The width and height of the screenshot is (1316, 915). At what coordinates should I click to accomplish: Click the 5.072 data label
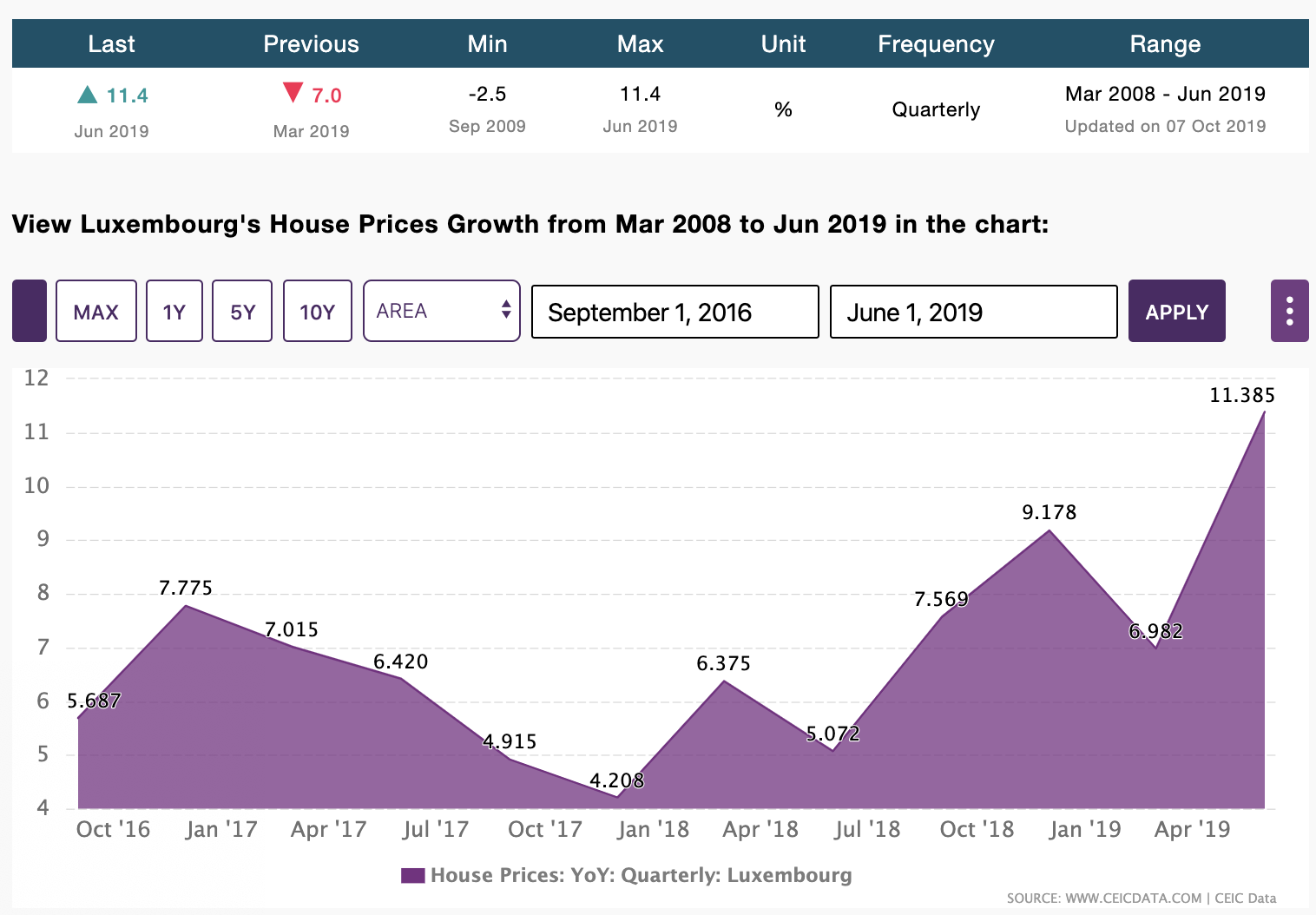833,734
